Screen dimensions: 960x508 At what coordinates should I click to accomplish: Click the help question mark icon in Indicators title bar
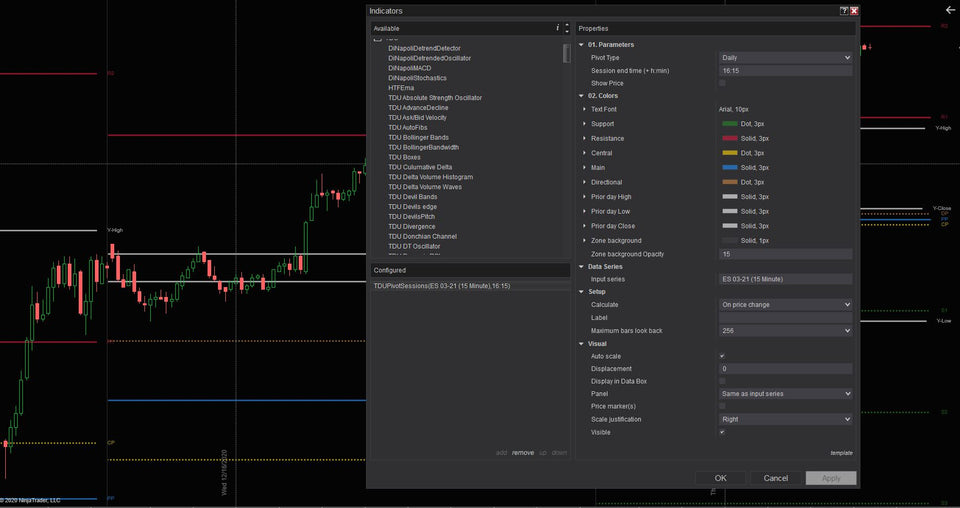pos(844,11)
